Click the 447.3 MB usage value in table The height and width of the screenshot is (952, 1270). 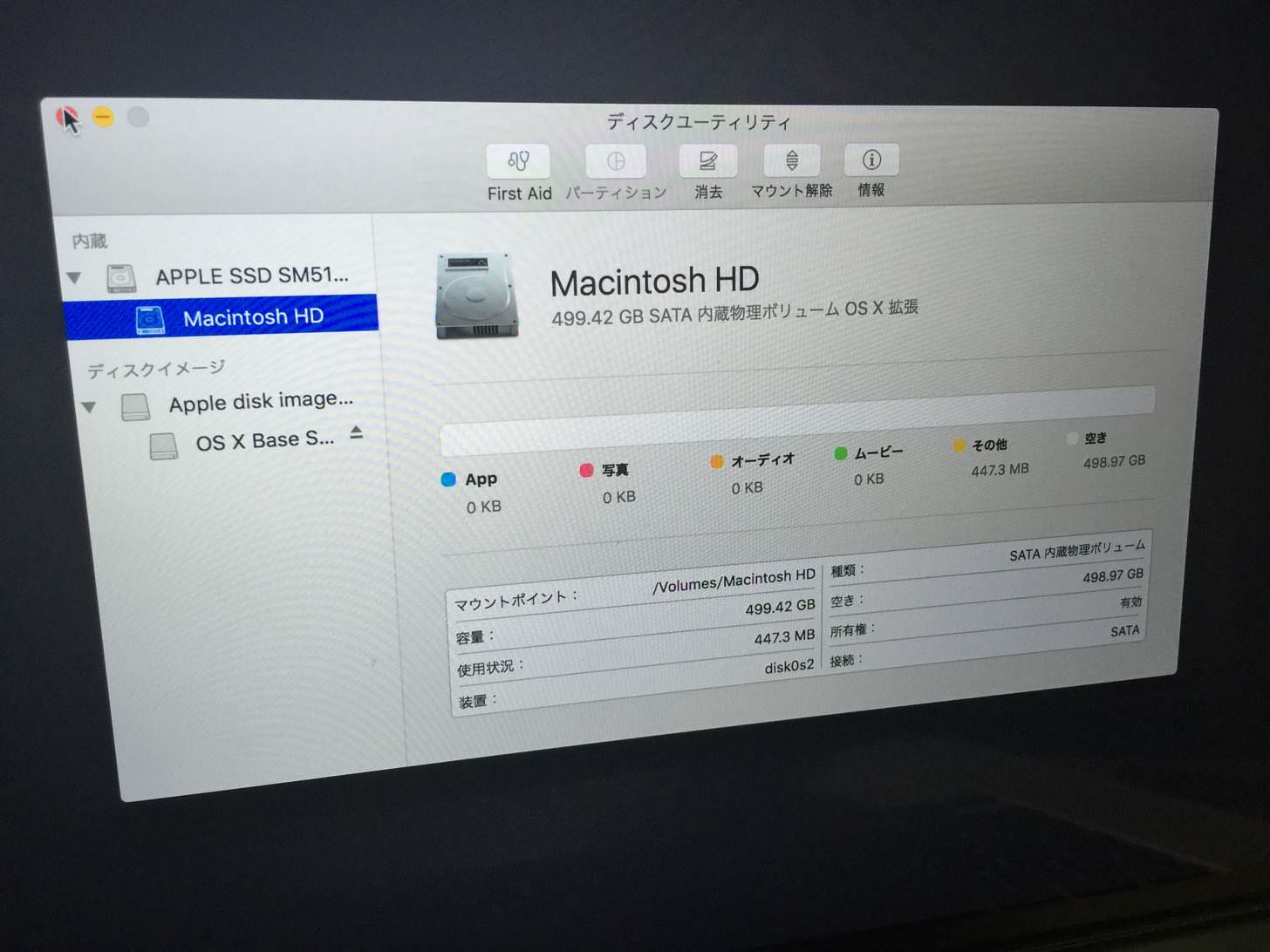pyautogui.click(x=784, y=638)
